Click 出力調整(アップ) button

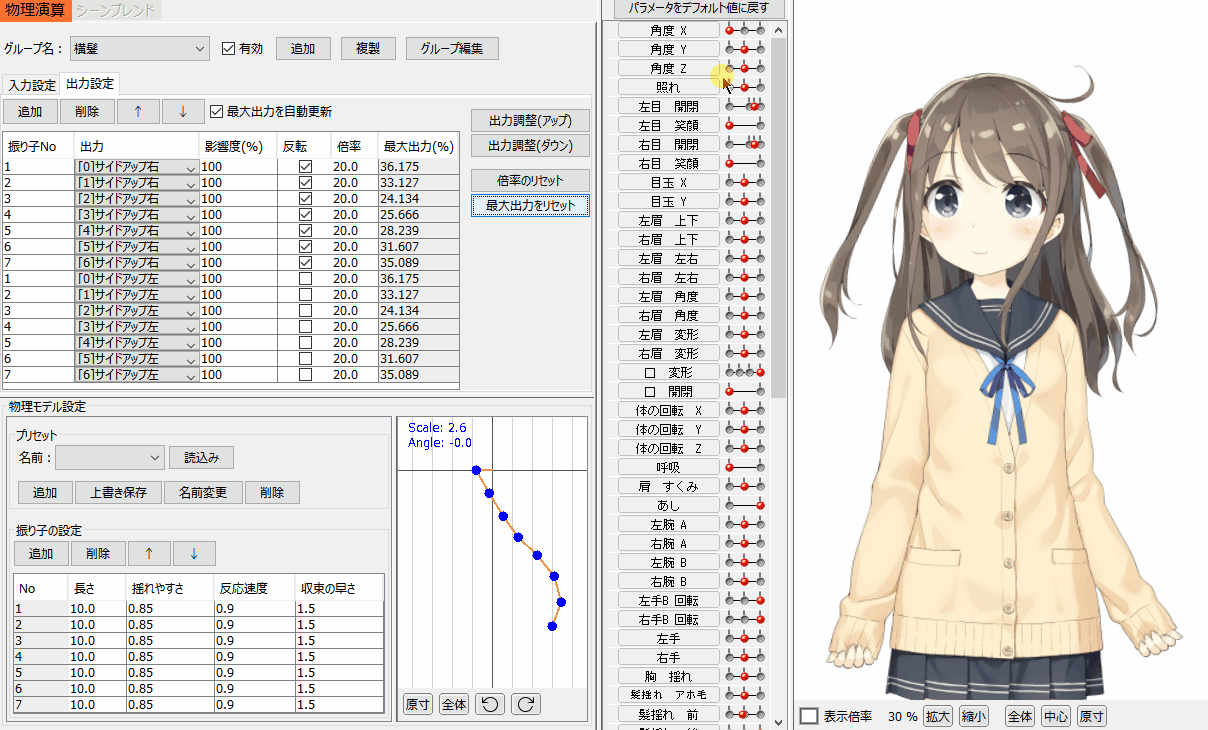(x=530, y=120)
